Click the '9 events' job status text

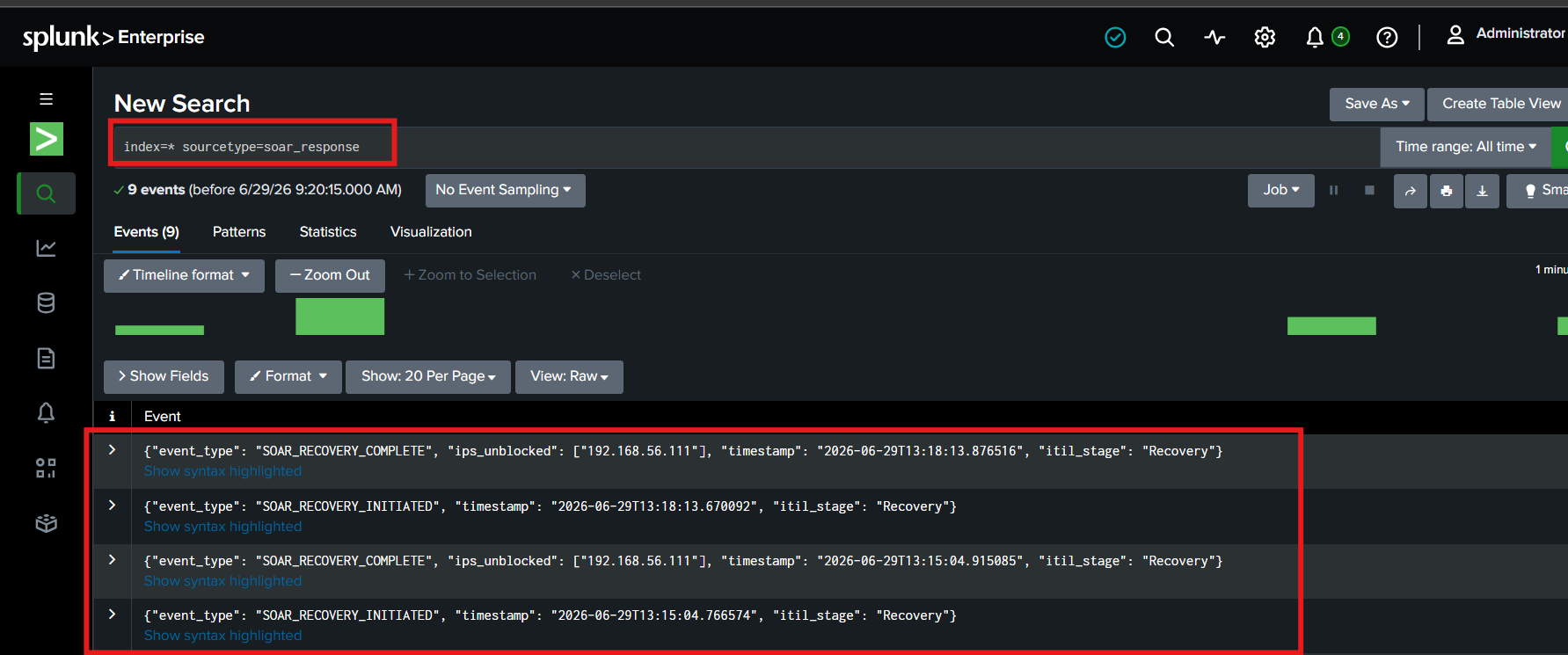[x=156, y=190]
